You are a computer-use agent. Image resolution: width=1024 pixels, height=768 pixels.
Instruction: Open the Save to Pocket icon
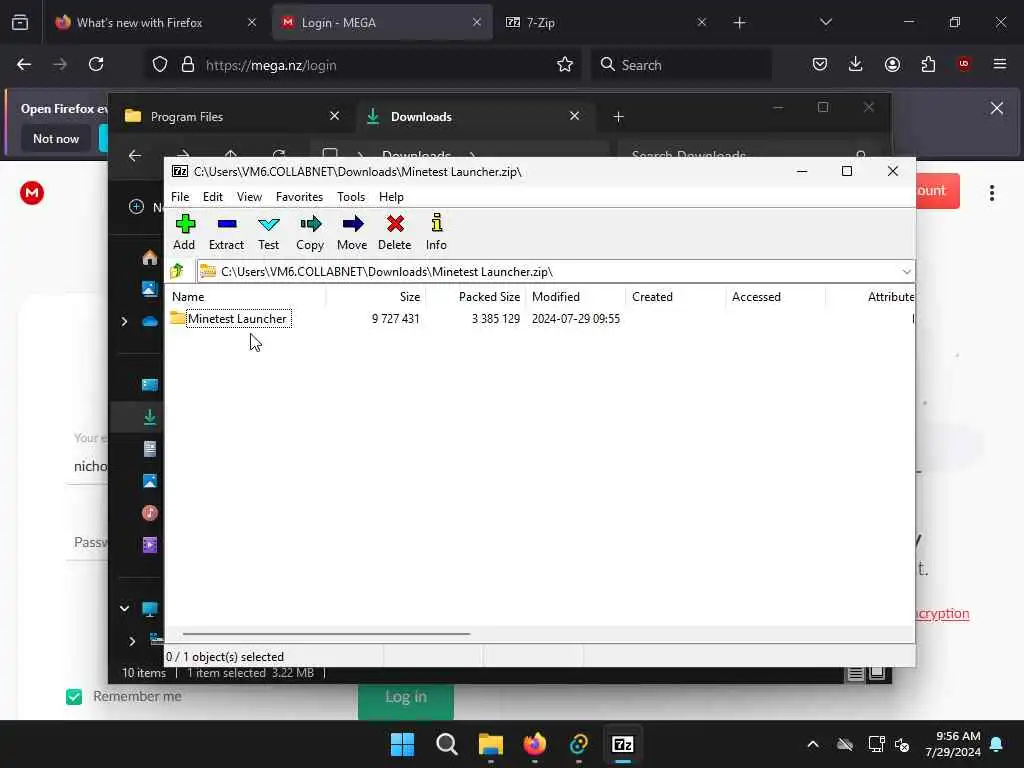tap(820, 64)
